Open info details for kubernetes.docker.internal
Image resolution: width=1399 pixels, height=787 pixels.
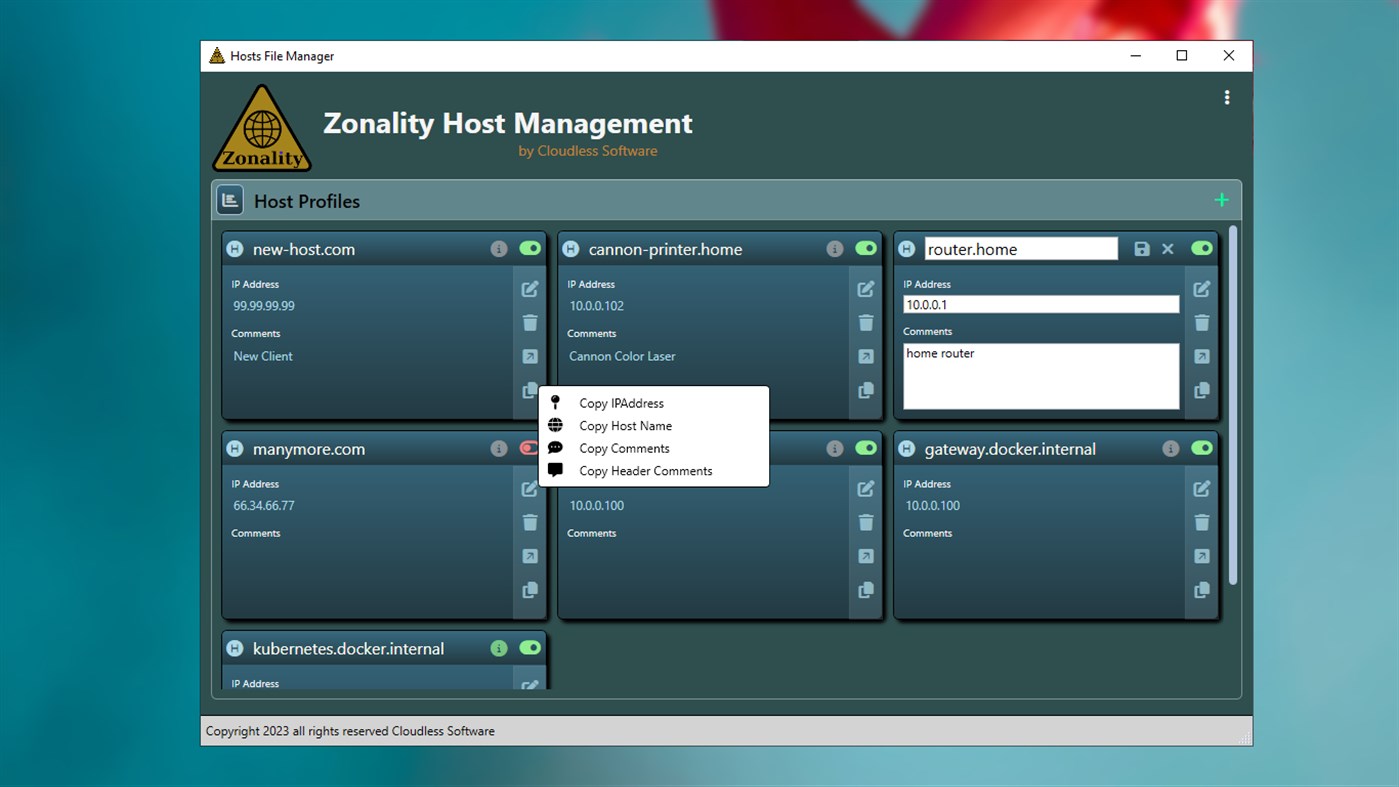(x=499, y=648)
